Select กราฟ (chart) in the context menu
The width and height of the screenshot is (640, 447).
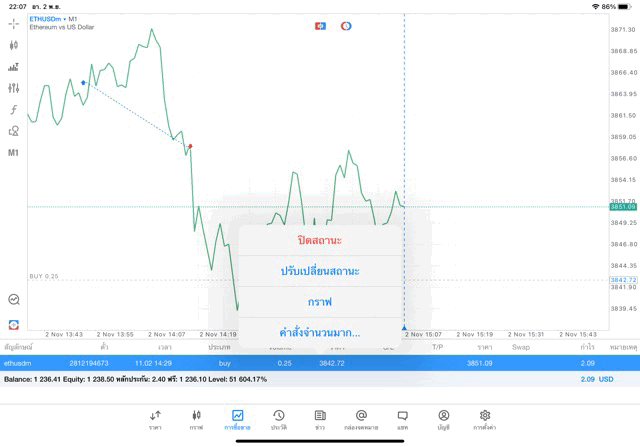[x=320, y=301]
